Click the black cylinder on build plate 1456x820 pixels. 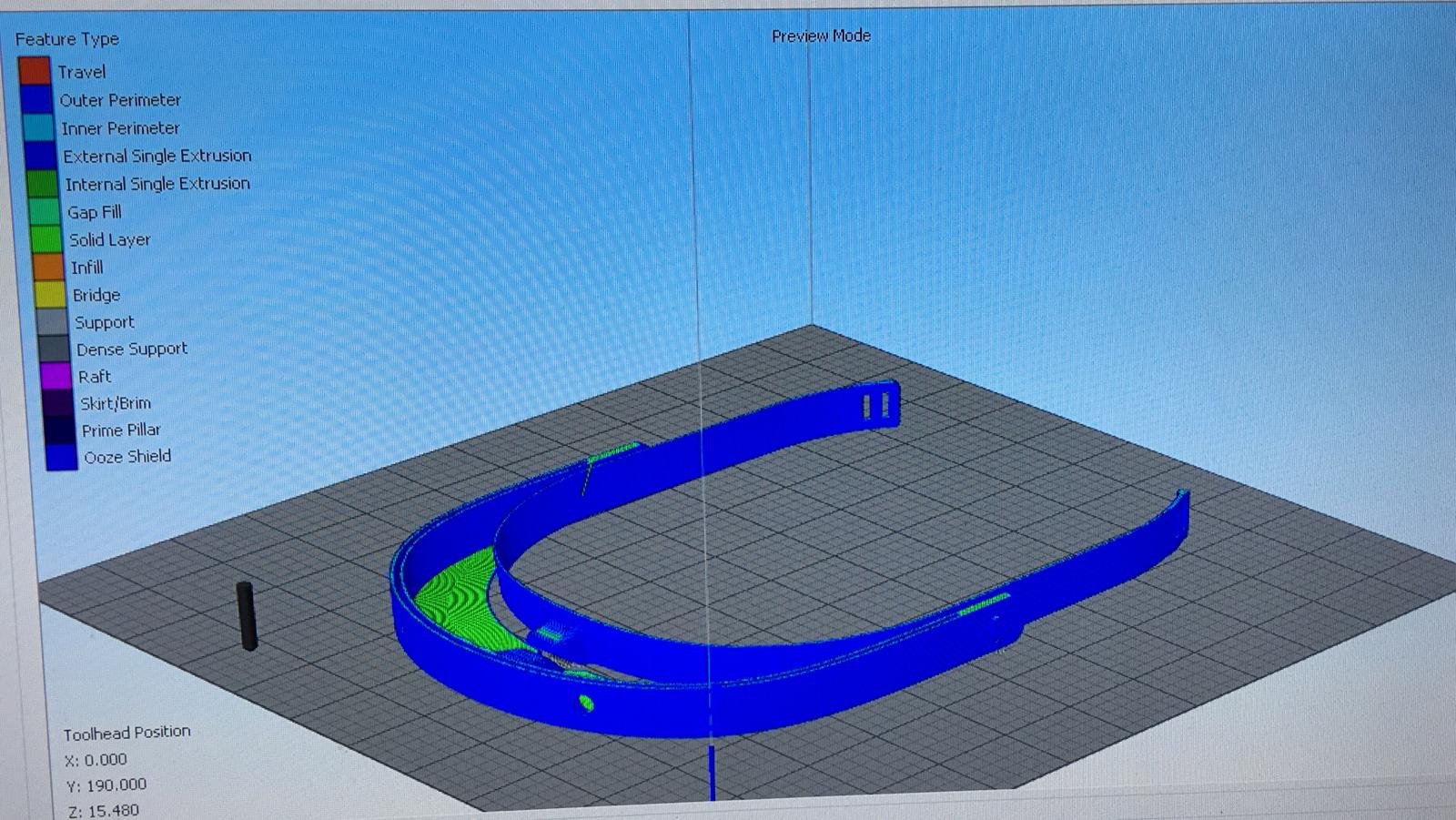(247, 615)
